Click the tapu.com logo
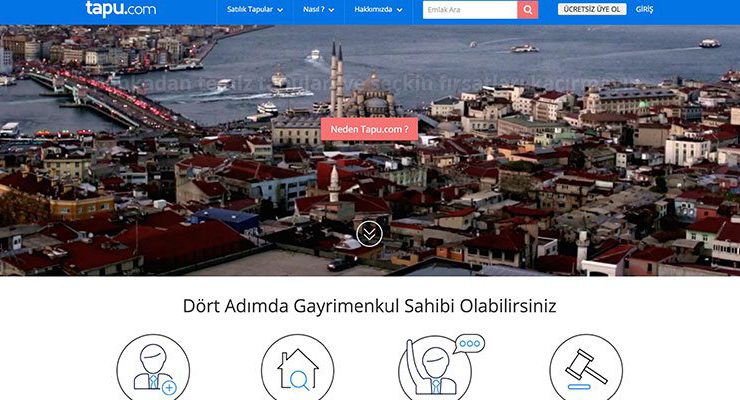This screenshot has height=400, width=740. tap(121, 9)
